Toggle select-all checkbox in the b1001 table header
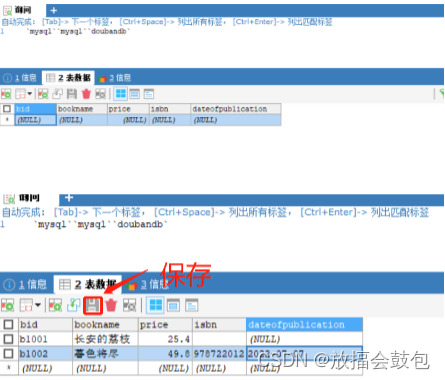Screen dimensions: 445x380 coord(8,324)
